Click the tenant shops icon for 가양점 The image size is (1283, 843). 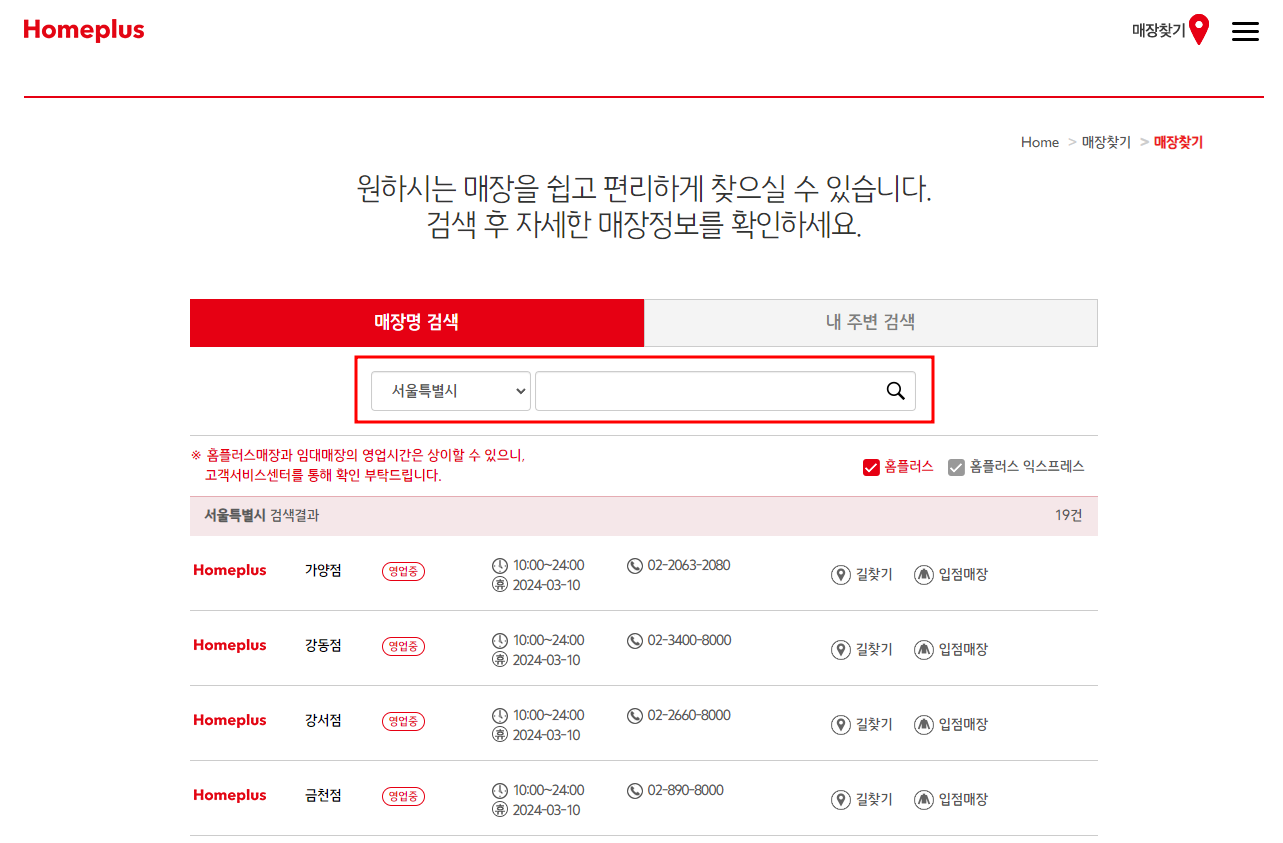coord(924,575)
